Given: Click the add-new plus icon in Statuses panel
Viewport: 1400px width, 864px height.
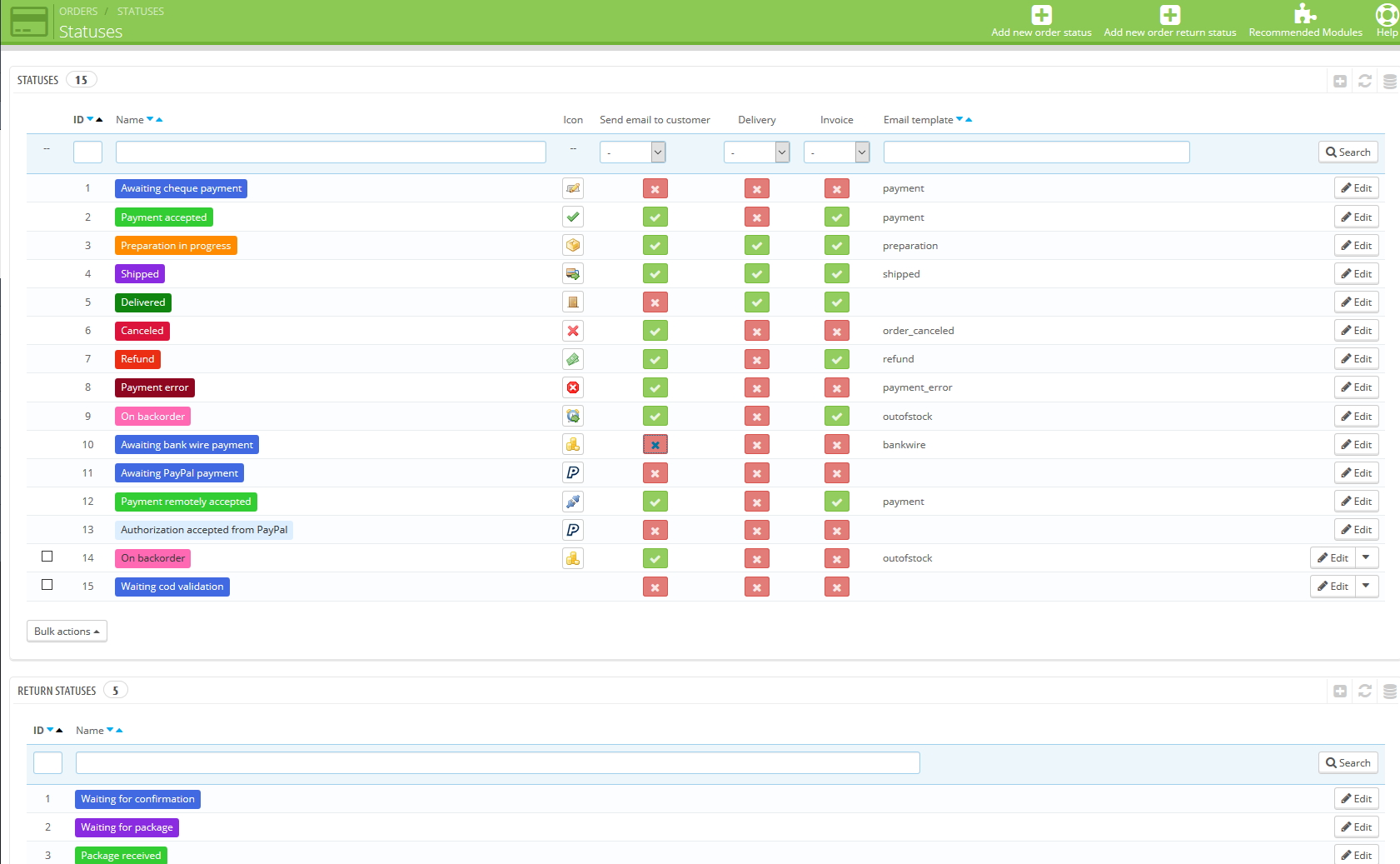Looking at the screenshot, I should point(1340,81).
